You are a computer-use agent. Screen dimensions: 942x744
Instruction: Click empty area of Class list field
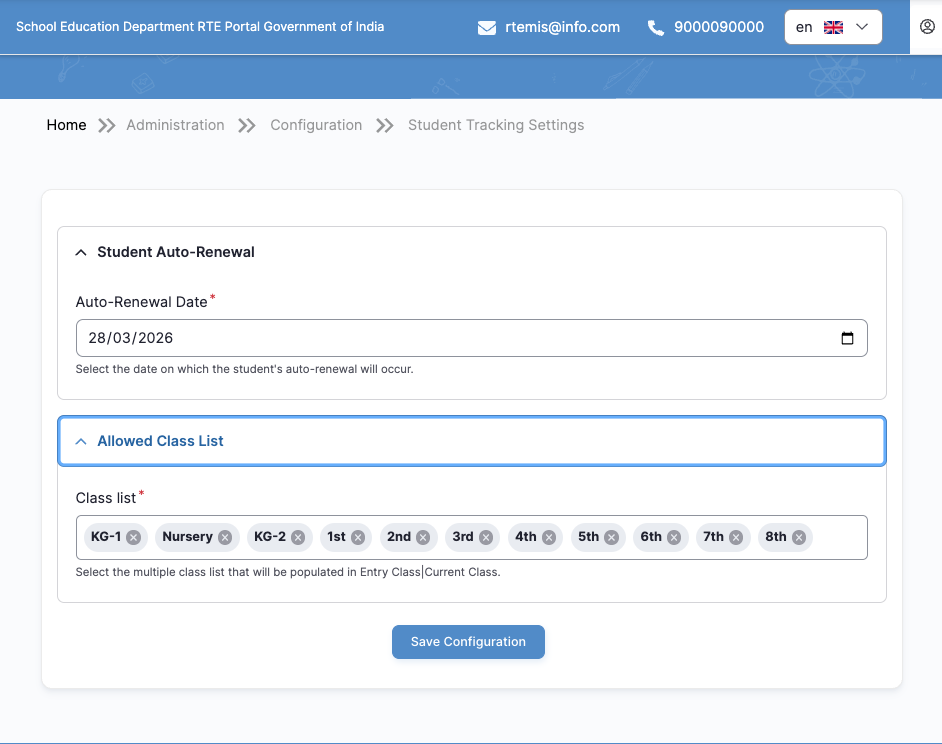point(838,537)
